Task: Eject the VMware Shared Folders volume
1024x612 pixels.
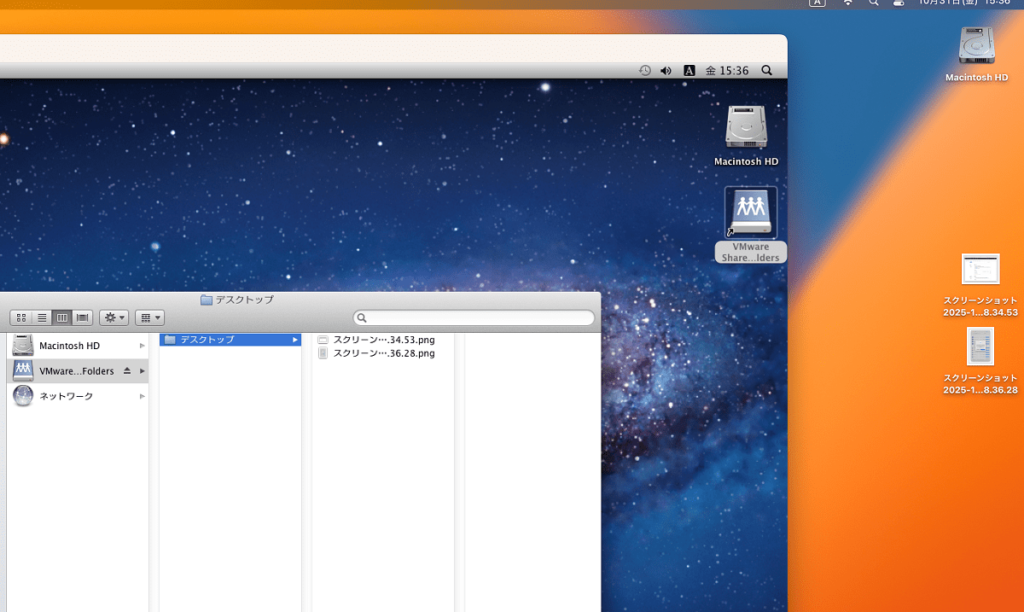Action: tap(127, 371)
